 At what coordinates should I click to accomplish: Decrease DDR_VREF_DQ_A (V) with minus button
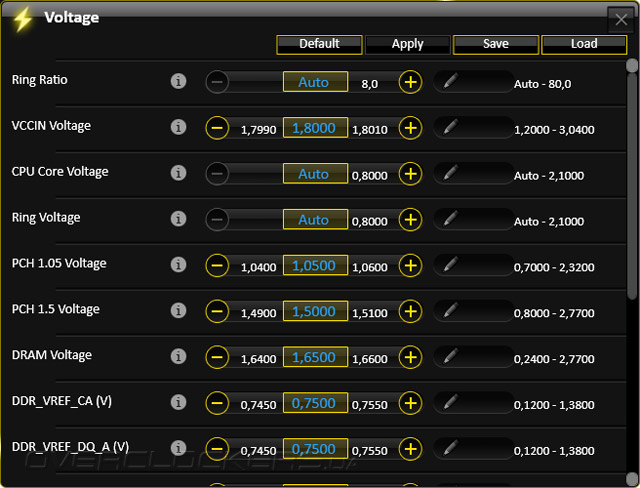217,449
